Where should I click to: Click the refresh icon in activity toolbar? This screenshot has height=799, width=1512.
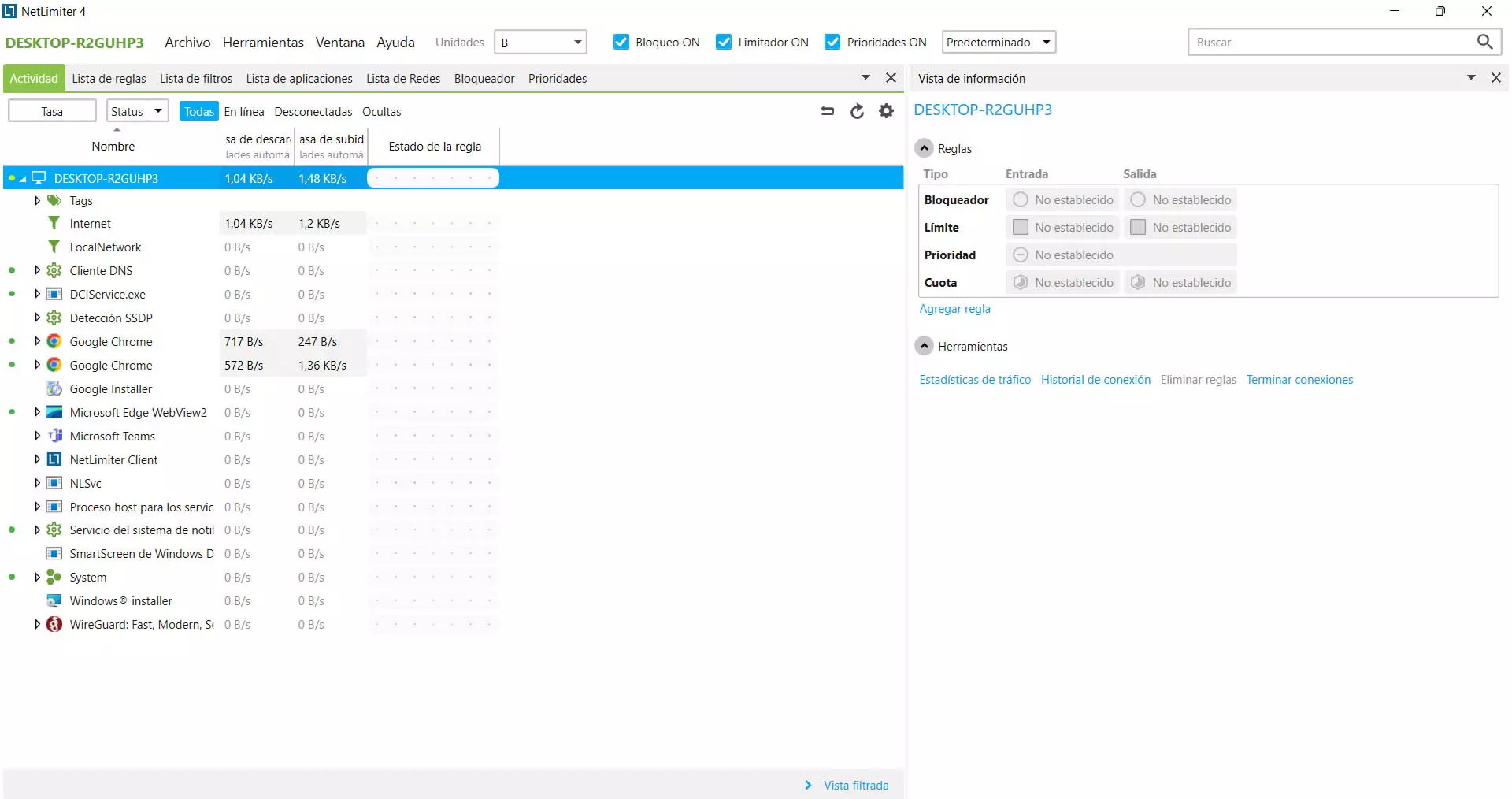[857, 111]
